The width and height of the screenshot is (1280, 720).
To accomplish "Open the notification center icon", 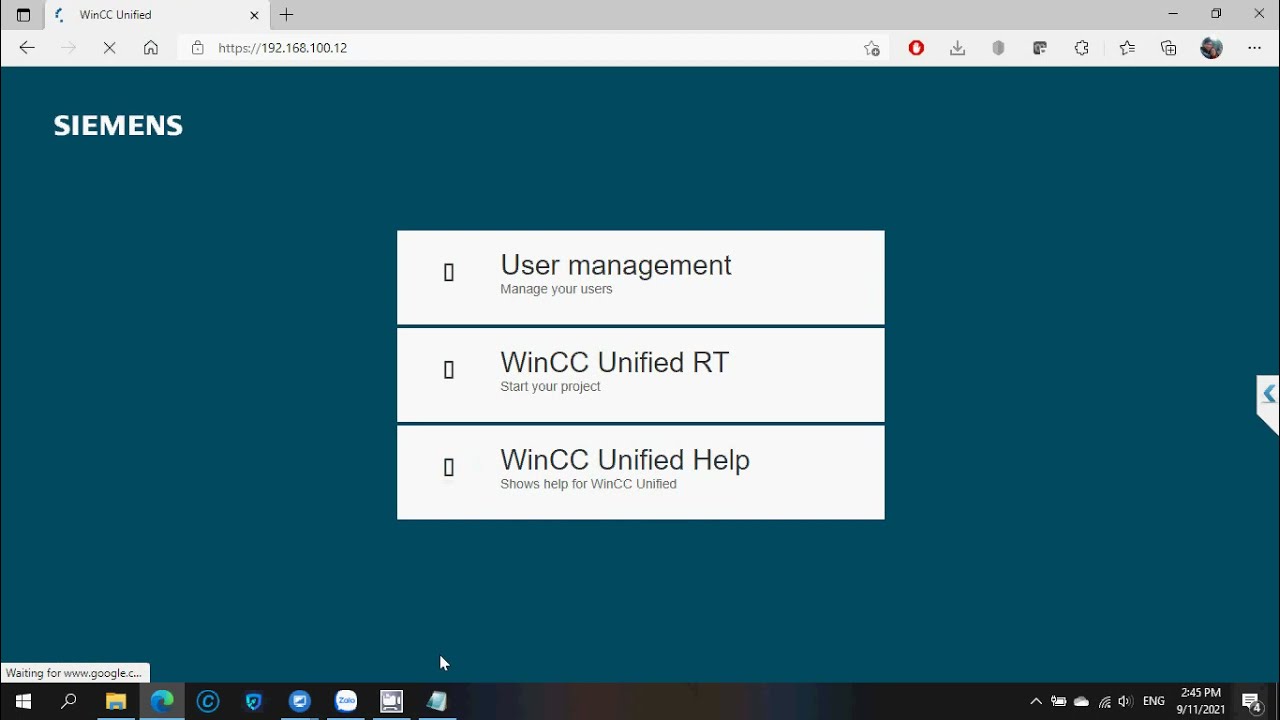I will tap(1251, 701).
